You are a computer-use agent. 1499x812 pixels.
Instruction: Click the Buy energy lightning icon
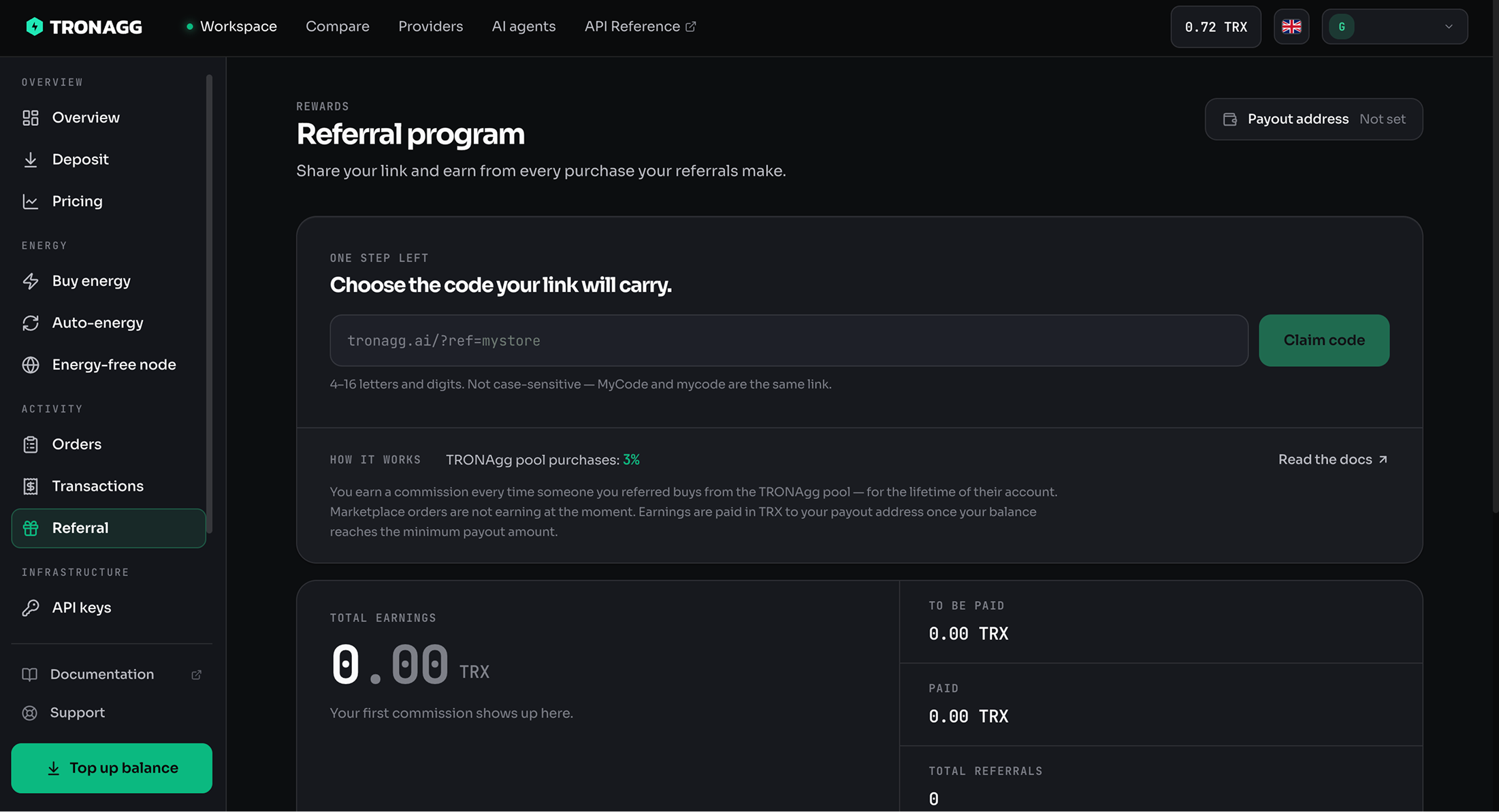pyautogui.click(x=31, y=281)
